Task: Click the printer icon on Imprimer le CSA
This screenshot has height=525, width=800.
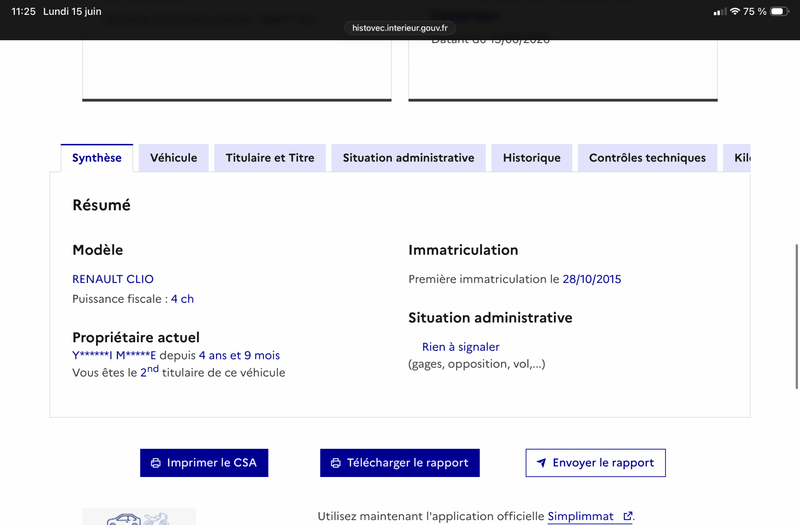Action: point(156,463)
